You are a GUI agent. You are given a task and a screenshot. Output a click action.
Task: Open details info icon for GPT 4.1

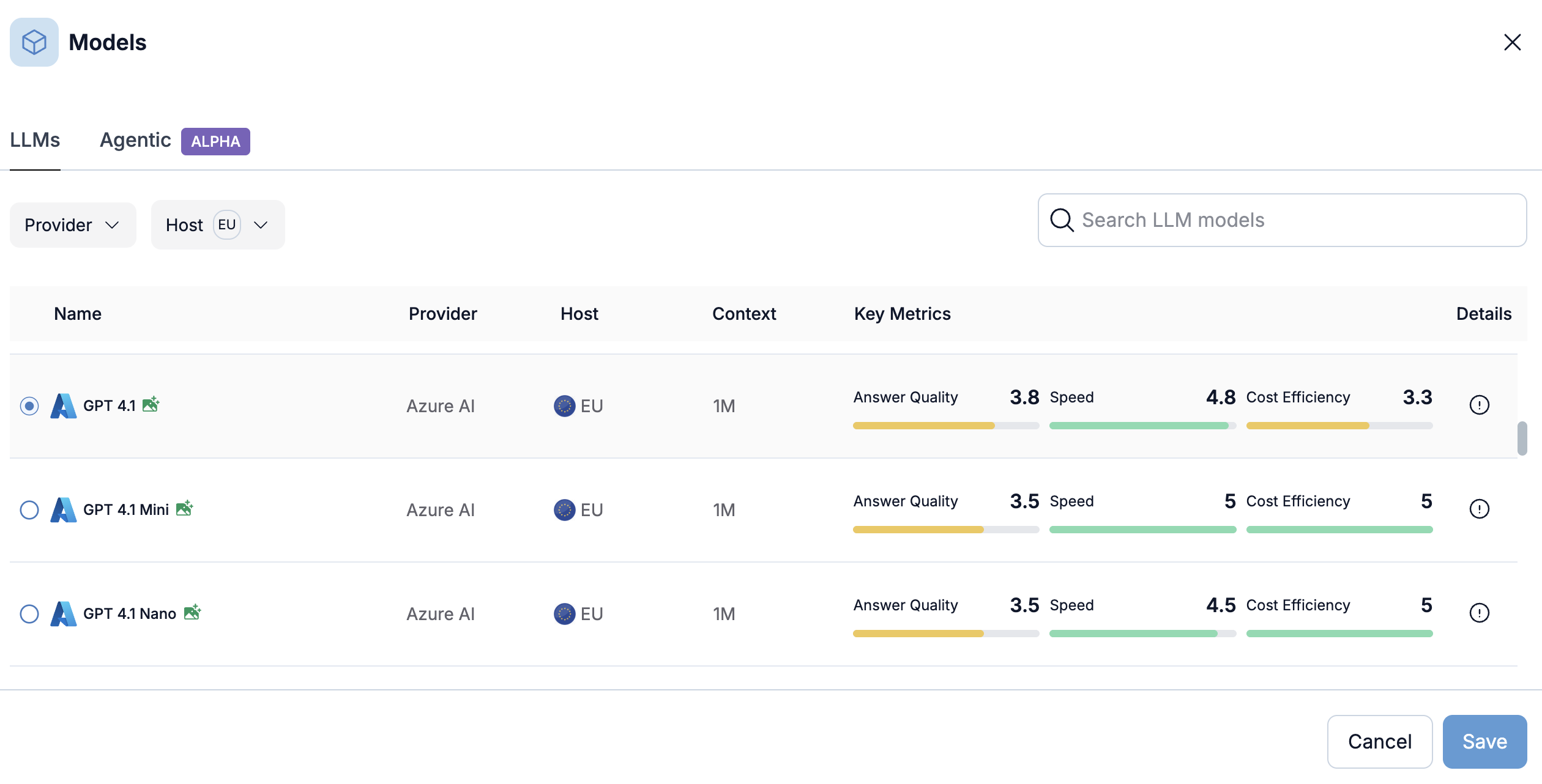(x=1479, y=405)
